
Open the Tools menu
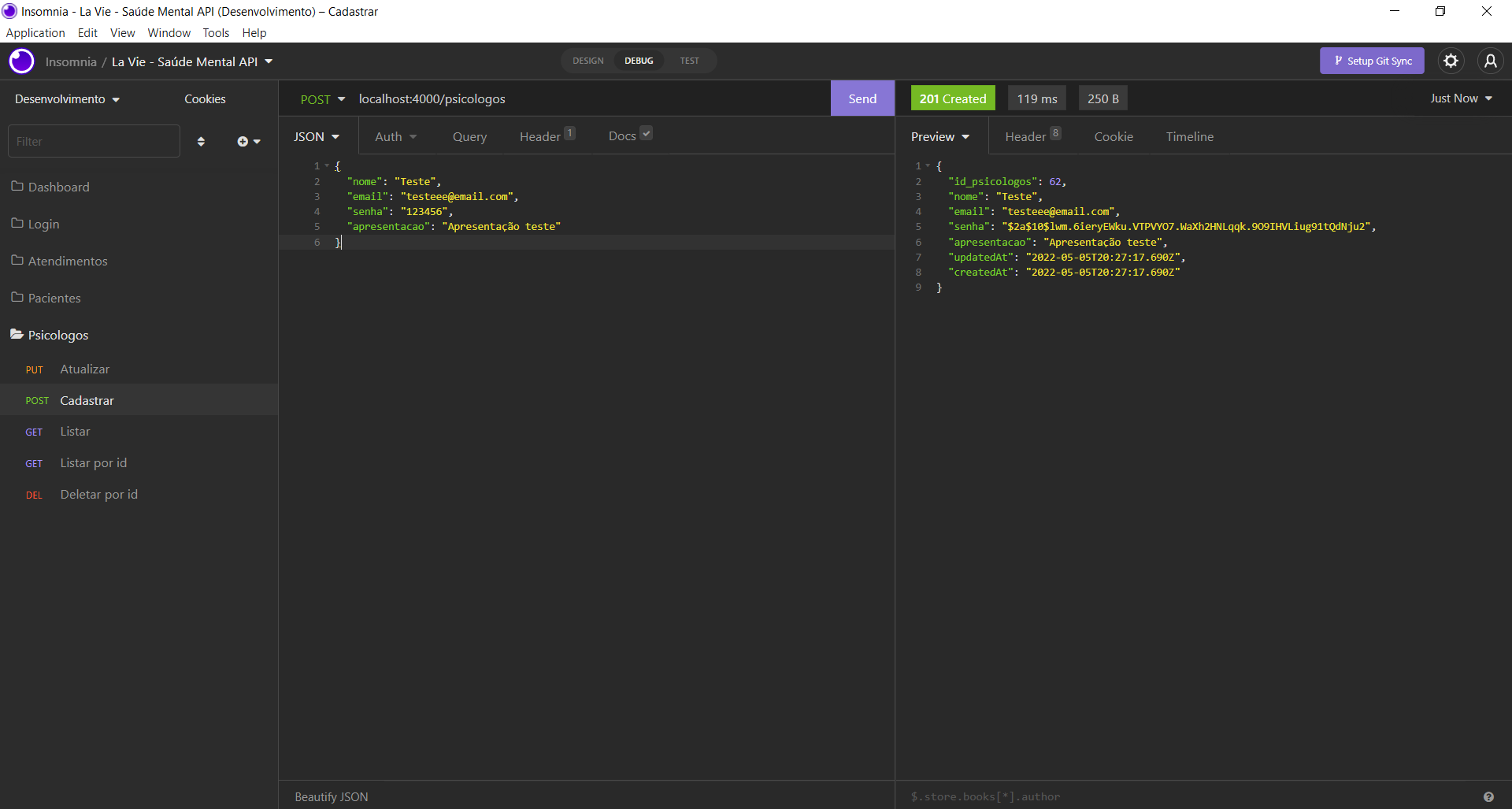pyautogui.click(x=216, y=33)
